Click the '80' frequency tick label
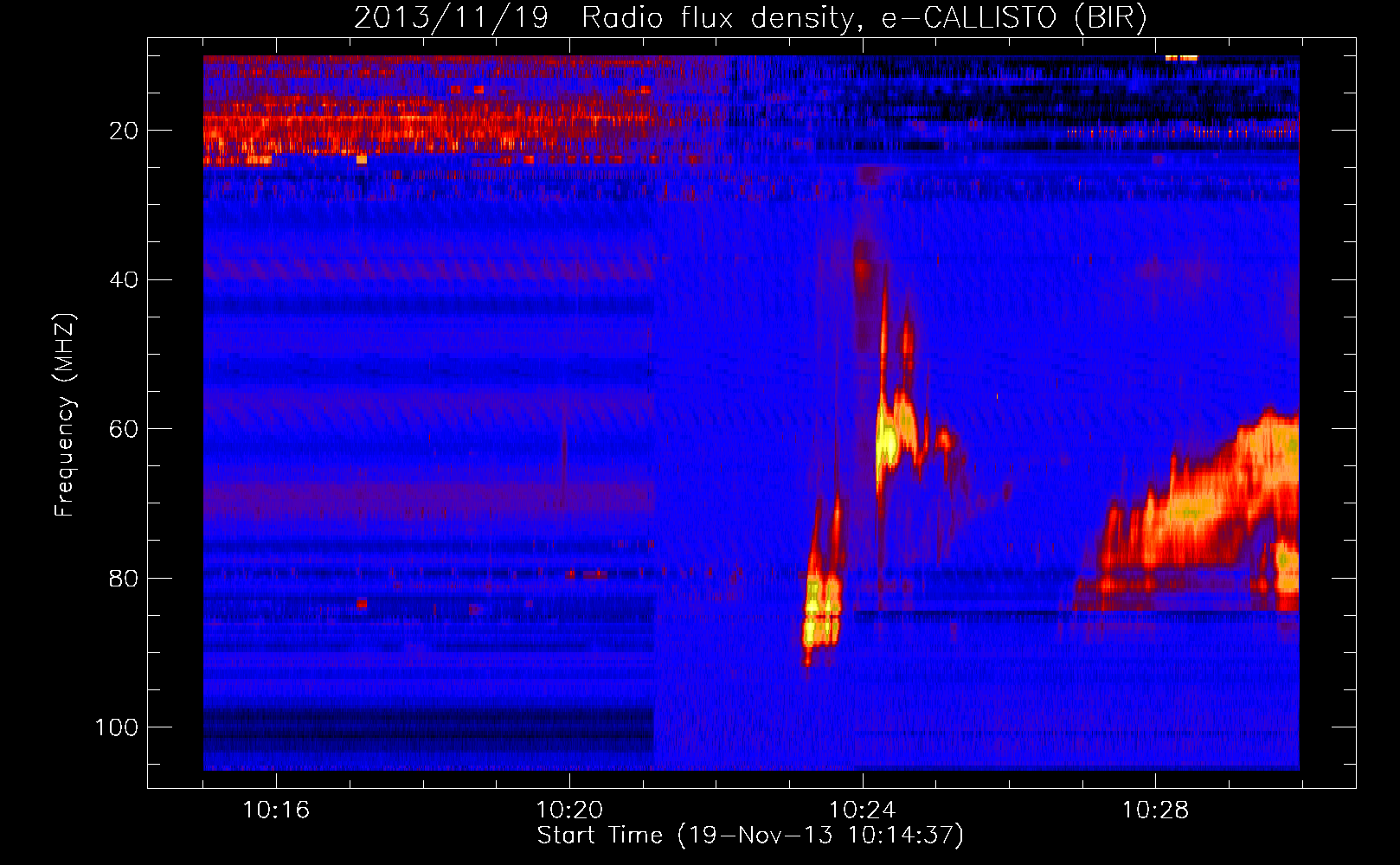 pos(125,578)
